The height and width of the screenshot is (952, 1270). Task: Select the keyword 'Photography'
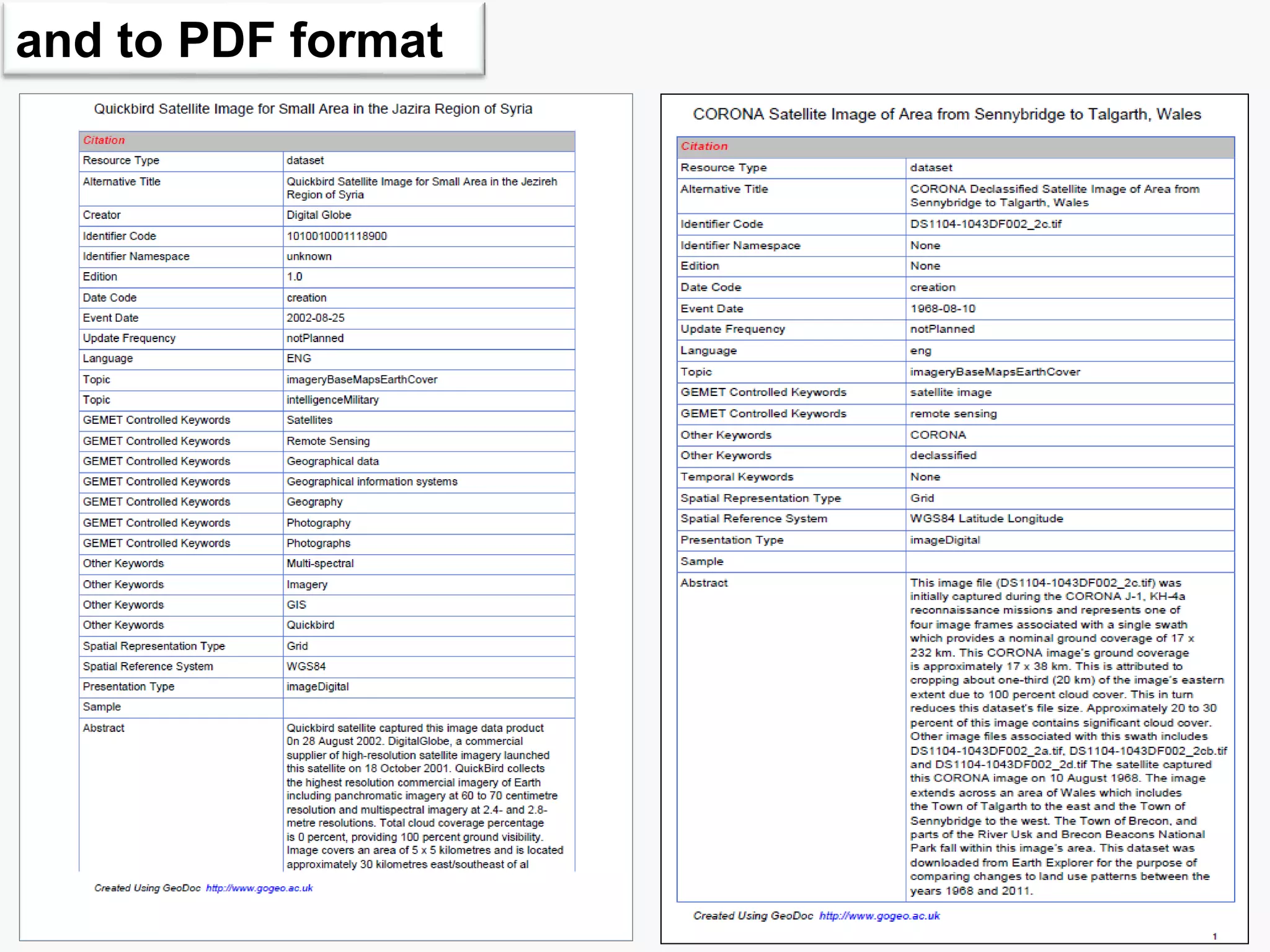(318, 523)
